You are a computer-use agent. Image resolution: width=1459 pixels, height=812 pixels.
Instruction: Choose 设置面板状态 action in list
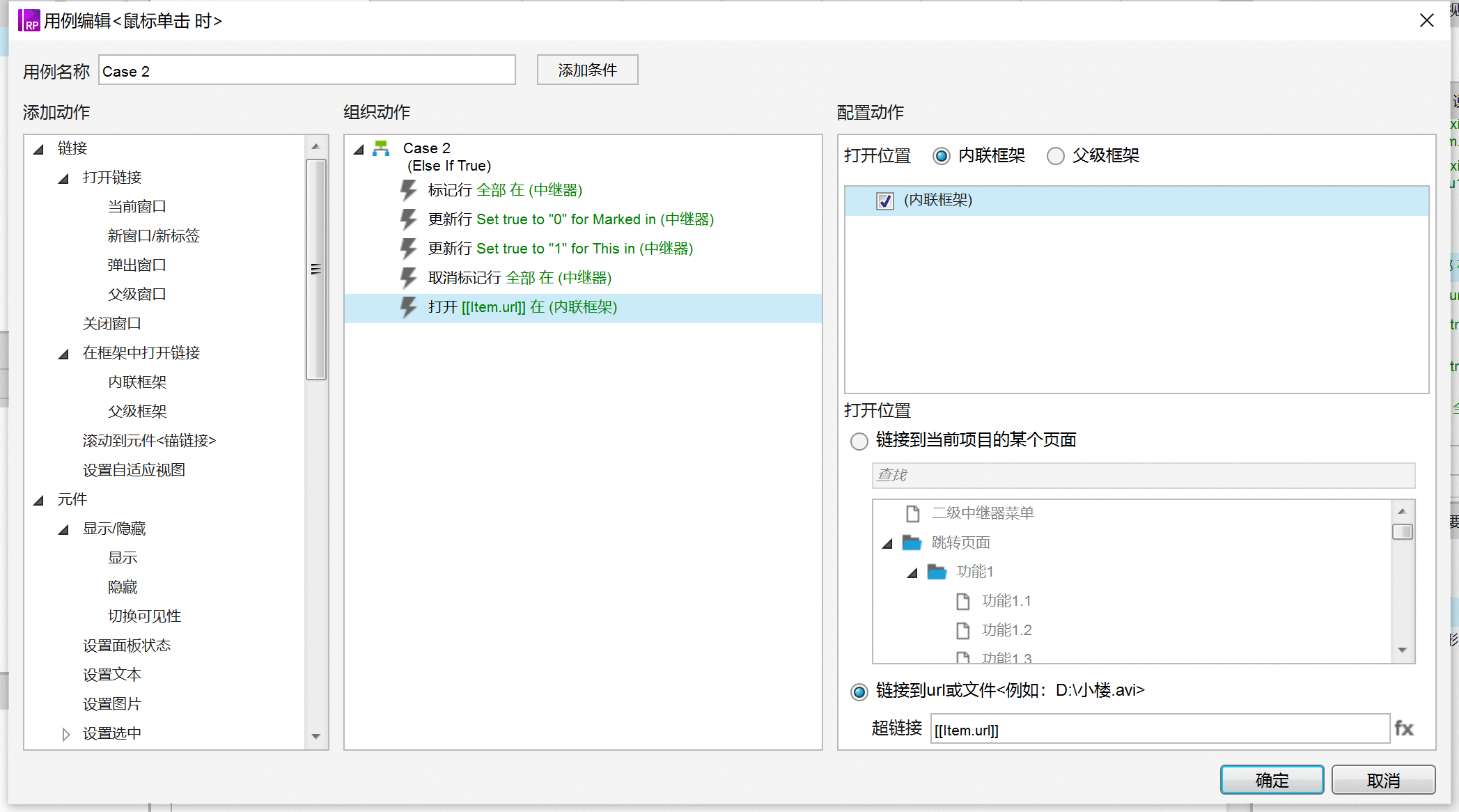tap(127, 646)
